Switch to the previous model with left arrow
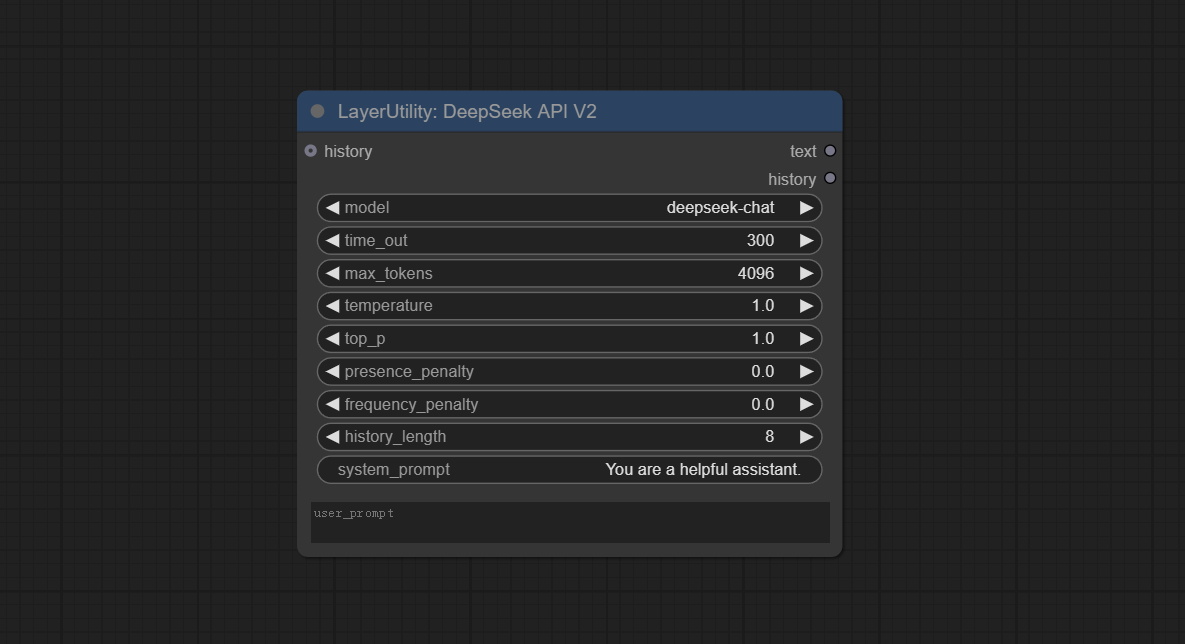Screen dimensions: 1185x644 [332, 208]
